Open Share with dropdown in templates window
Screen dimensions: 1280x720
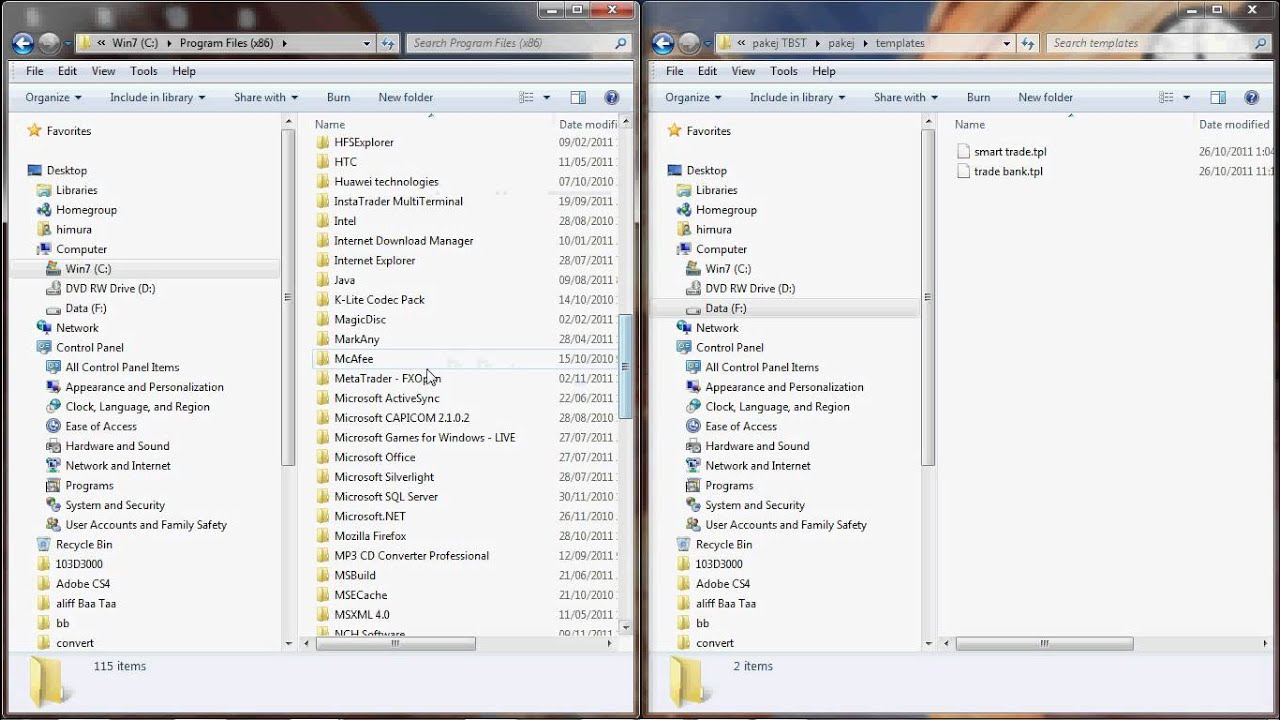coord(906,97)
